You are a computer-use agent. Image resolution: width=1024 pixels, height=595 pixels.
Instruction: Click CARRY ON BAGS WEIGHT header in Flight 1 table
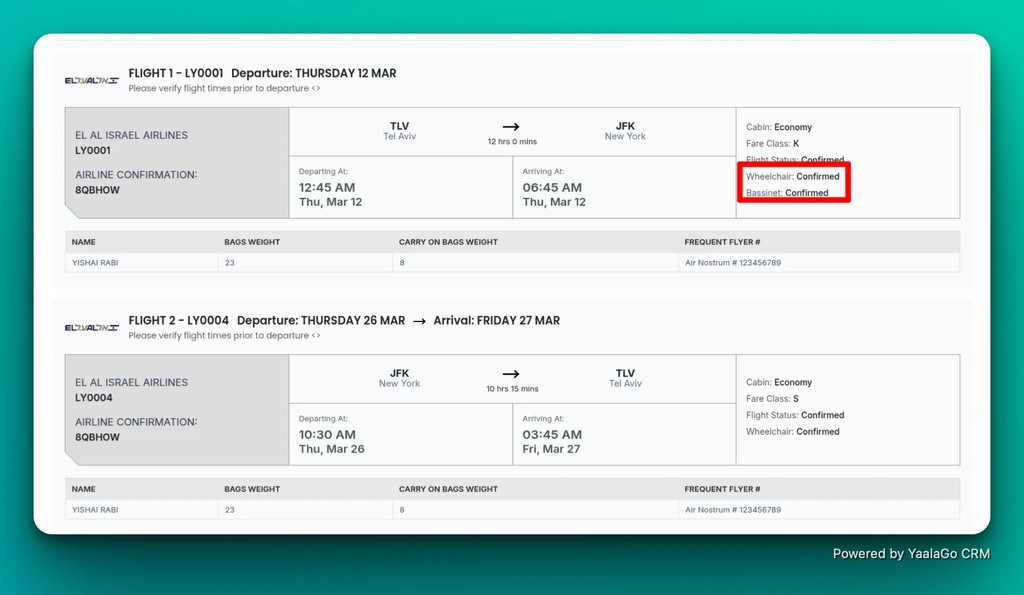[x=448, y=242]
